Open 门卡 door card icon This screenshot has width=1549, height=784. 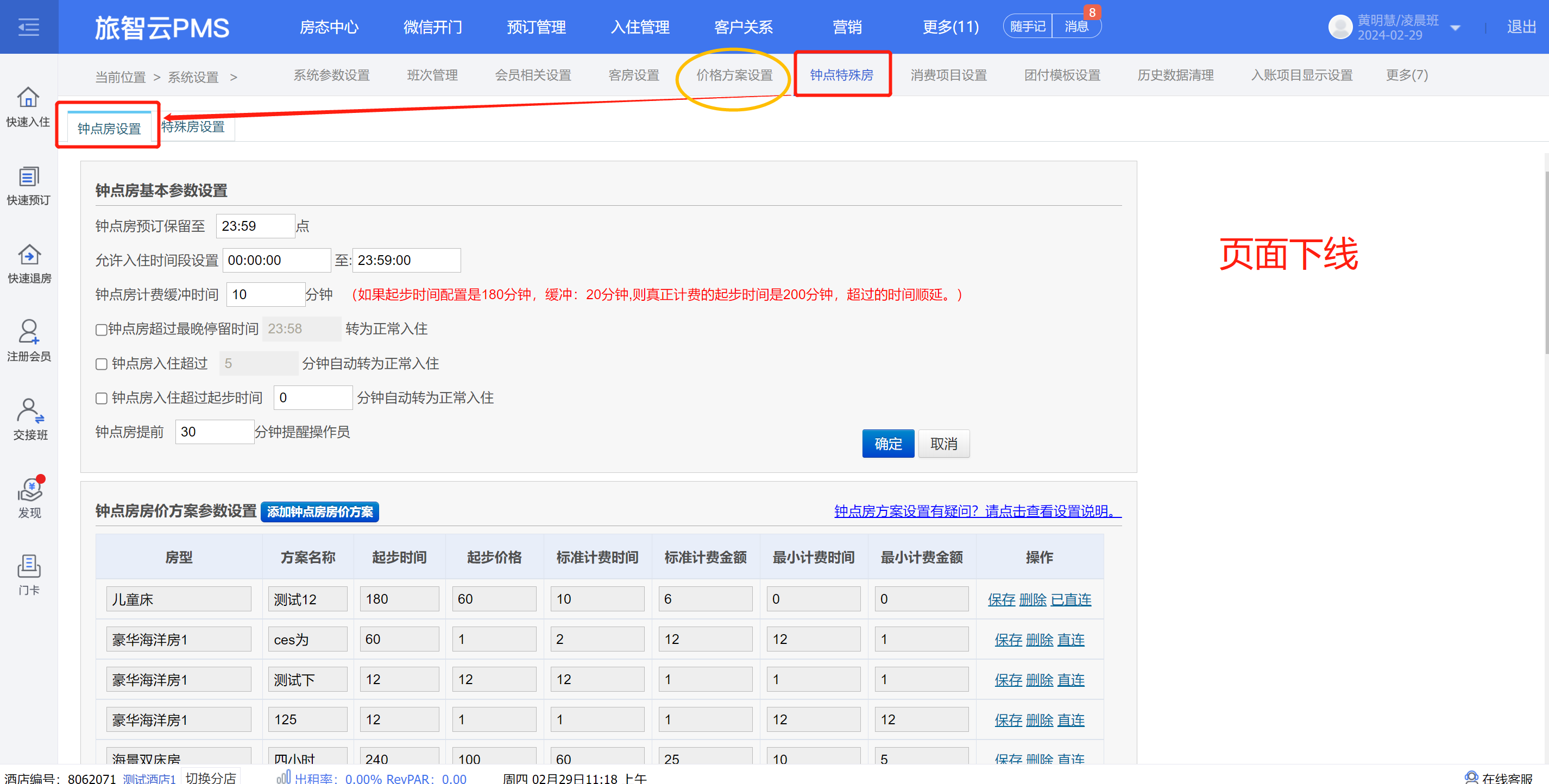(x=28, y=576)
